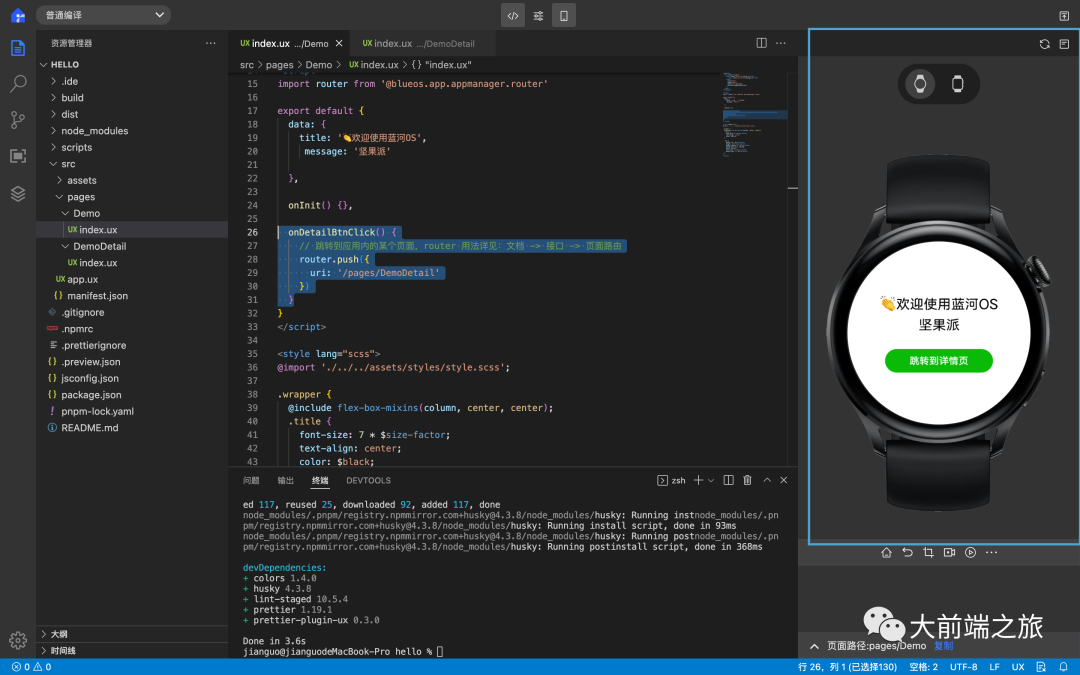Open the Source Control panel

(18, 120)
